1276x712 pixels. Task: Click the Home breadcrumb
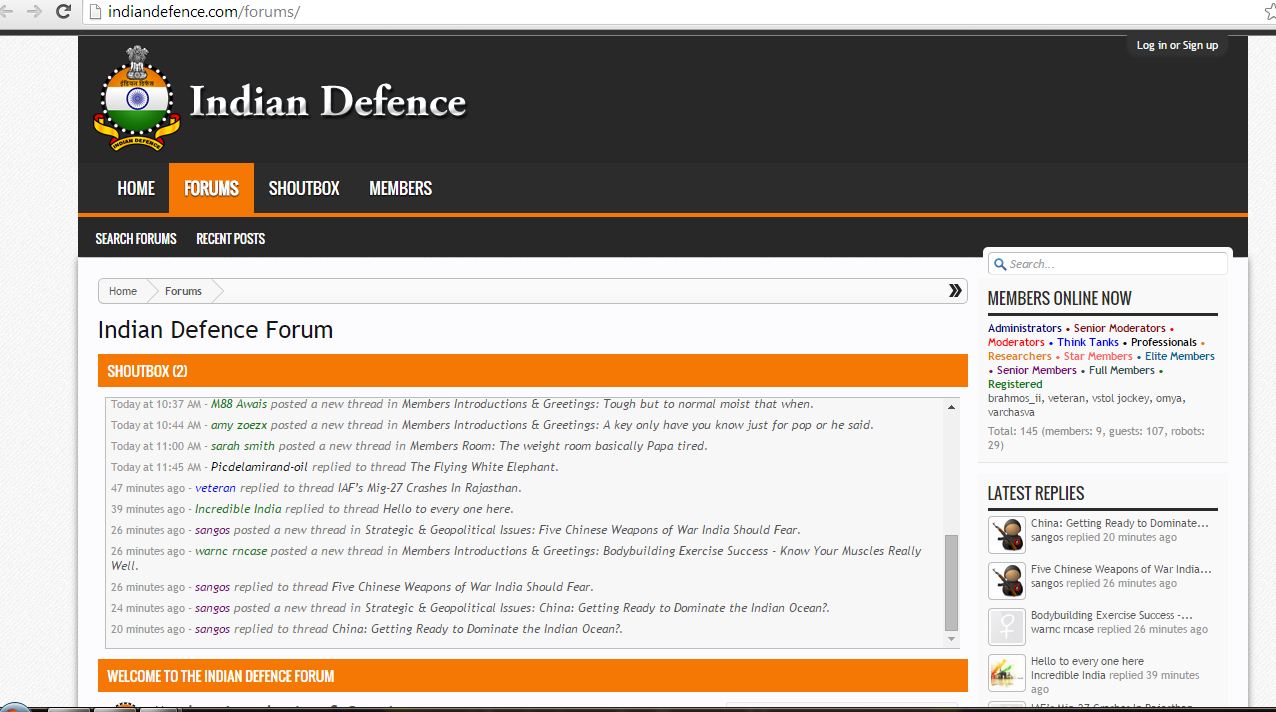point(123,291)
